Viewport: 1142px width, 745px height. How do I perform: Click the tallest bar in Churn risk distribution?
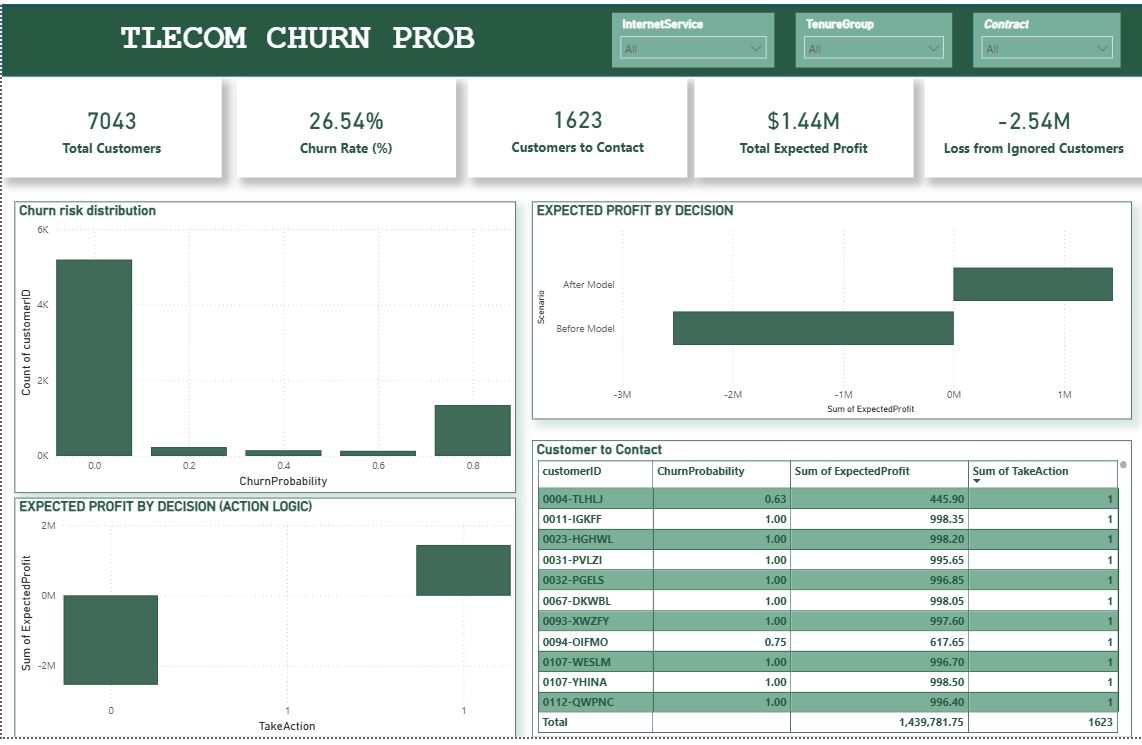click(x=95, y=355)
